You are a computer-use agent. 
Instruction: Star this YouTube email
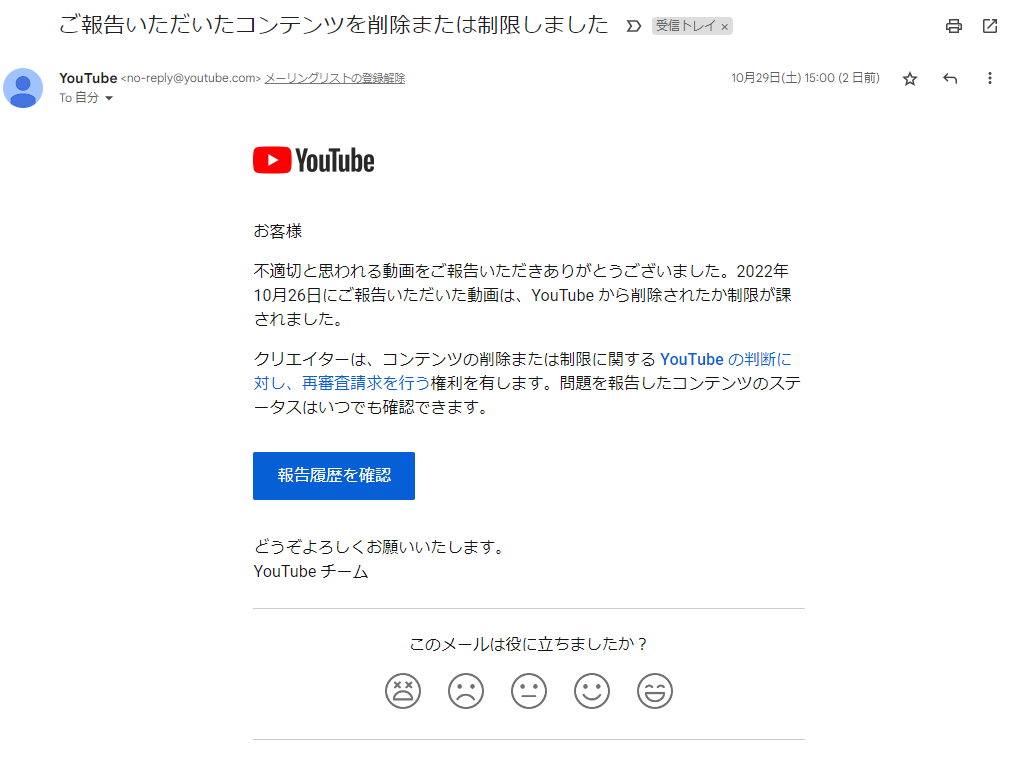(910, 79)
